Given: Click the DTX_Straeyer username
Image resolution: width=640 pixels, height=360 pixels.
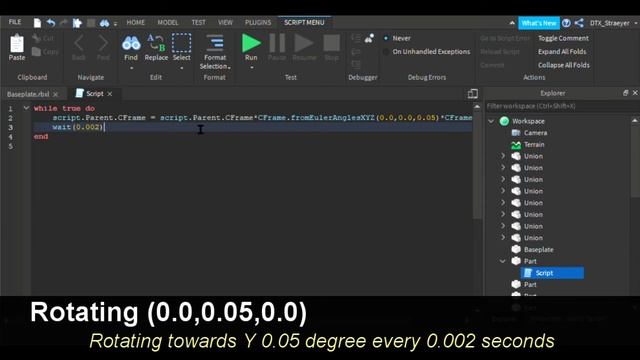Looking at the screenshot, I should coord(609,23).
